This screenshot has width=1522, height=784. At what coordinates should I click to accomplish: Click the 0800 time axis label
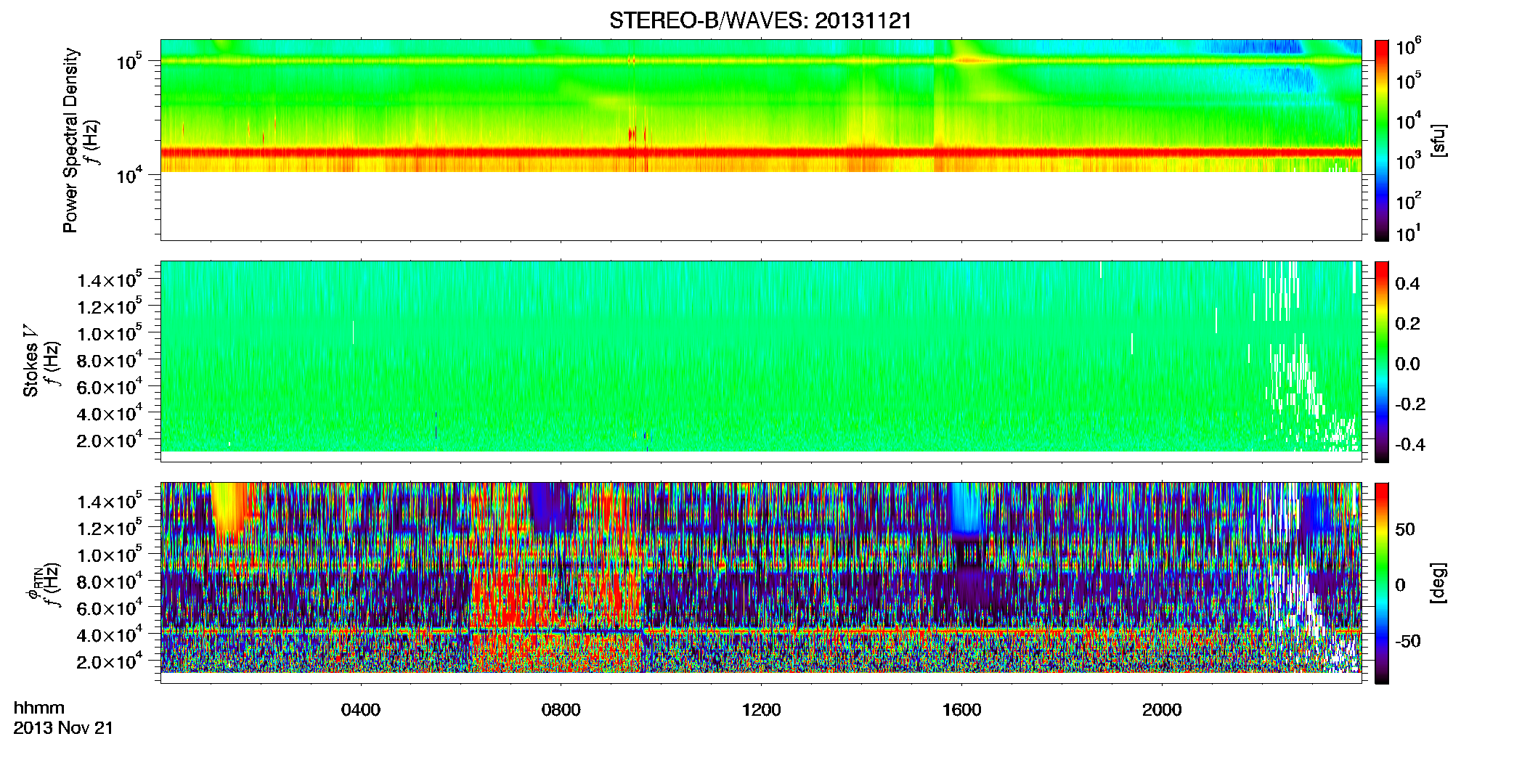point(561,710)
